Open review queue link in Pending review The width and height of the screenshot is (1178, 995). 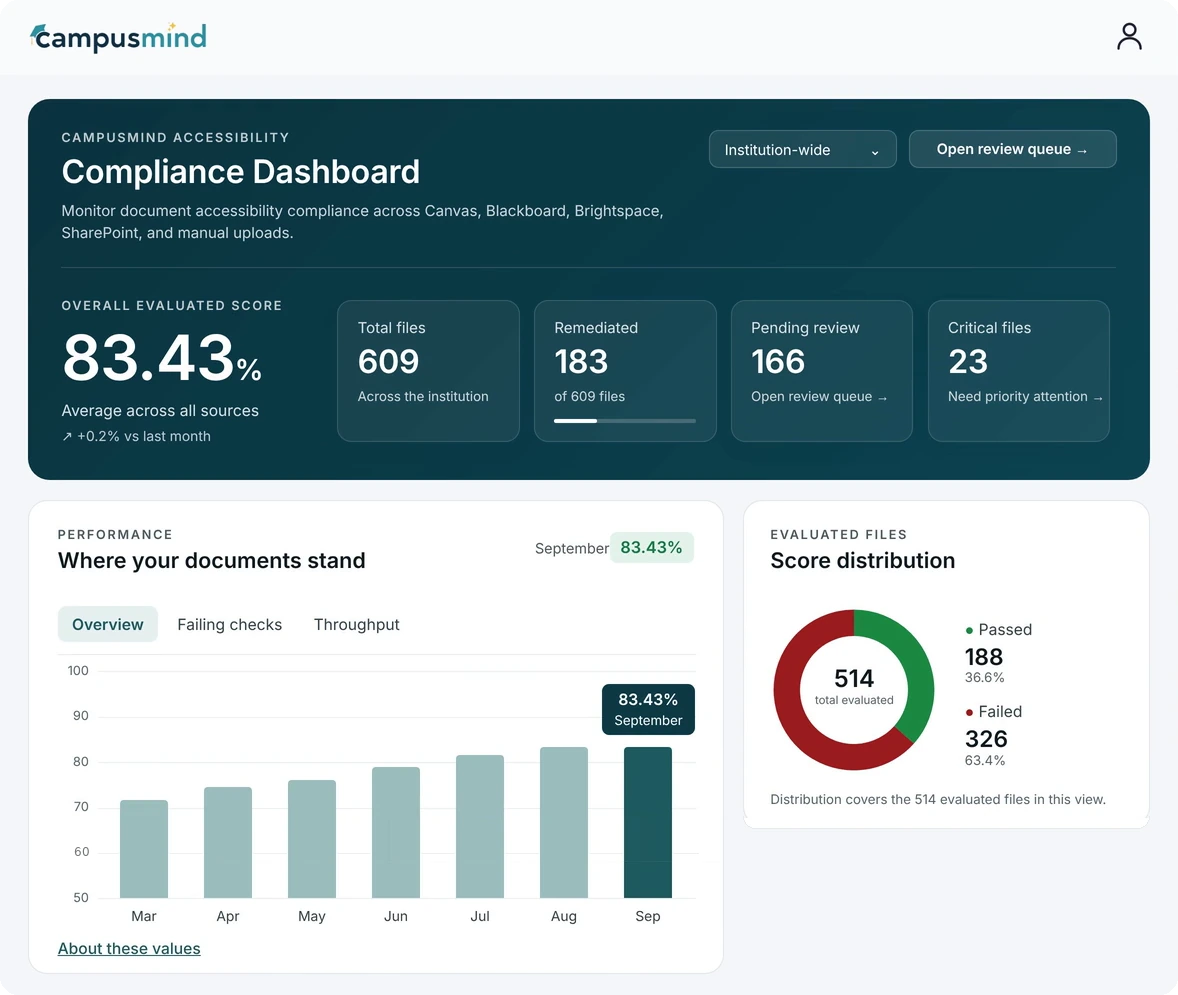pyautogui.click(x=819, y=397)
